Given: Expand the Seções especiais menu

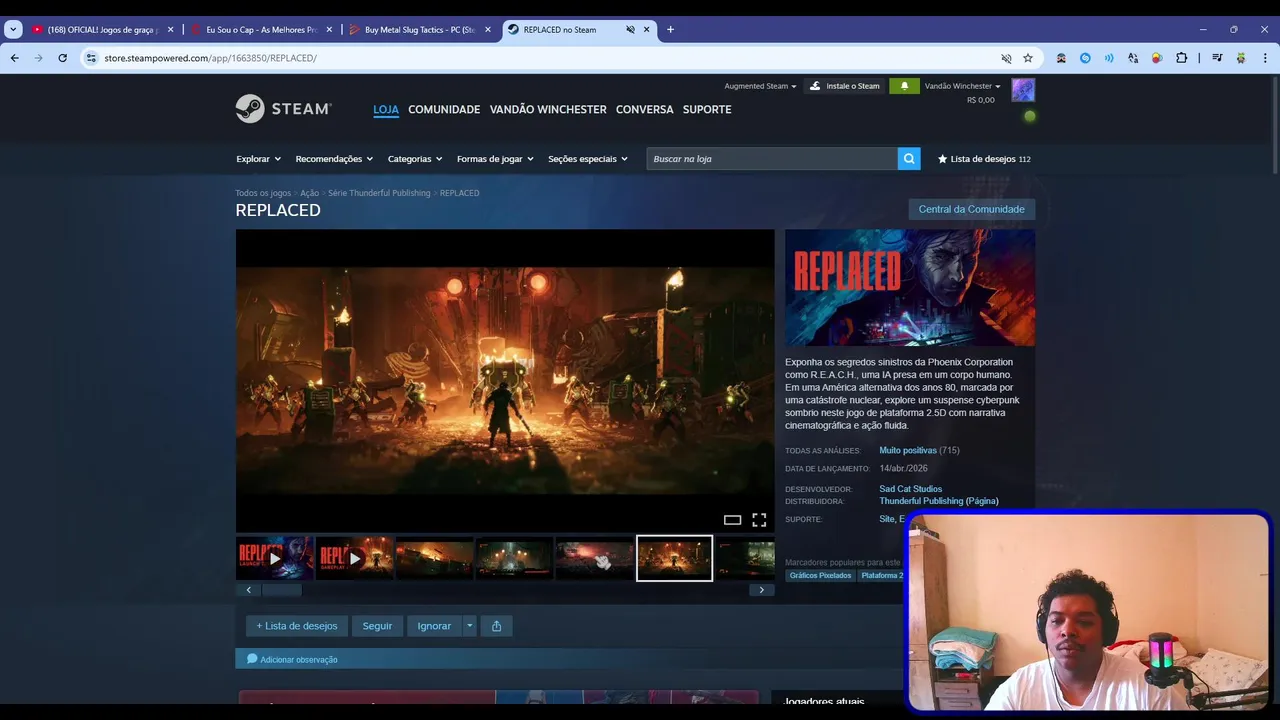Looking at the screenshot, I should [588, 159].
